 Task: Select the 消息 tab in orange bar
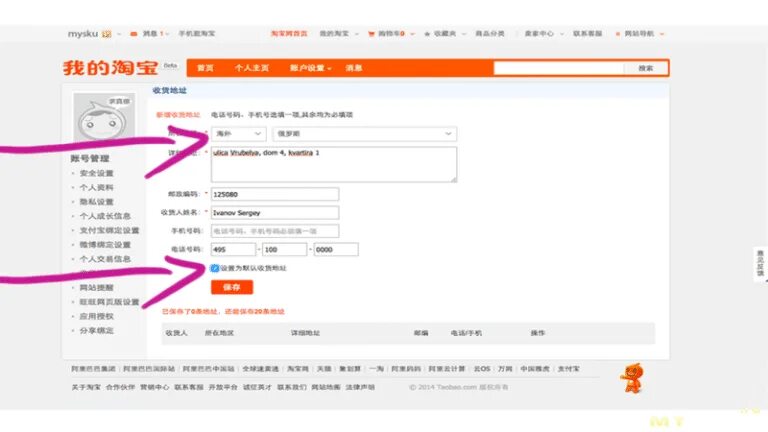point(354,68)
